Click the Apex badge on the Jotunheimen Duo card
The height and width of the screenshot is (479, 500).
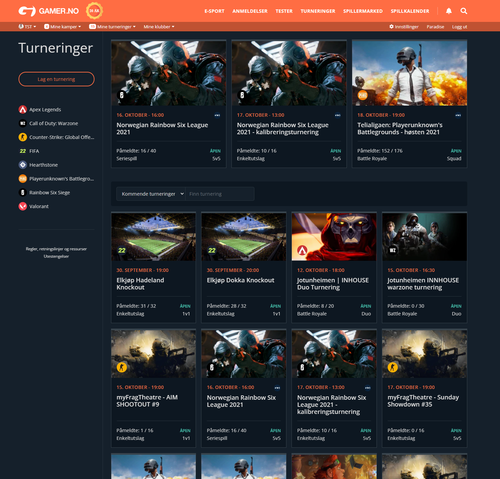(302, 250)
